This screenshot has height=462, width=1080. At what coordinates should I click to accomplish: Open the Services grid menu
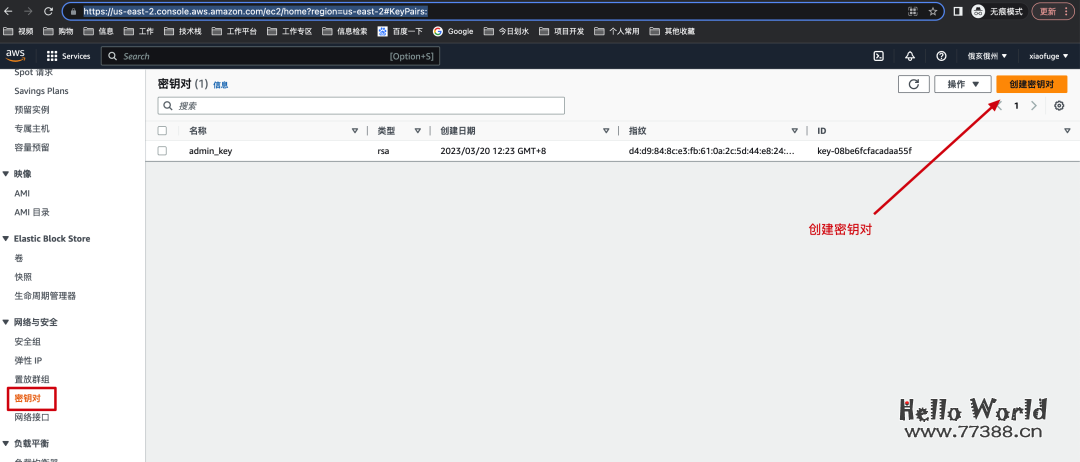[x=68, y=56]
